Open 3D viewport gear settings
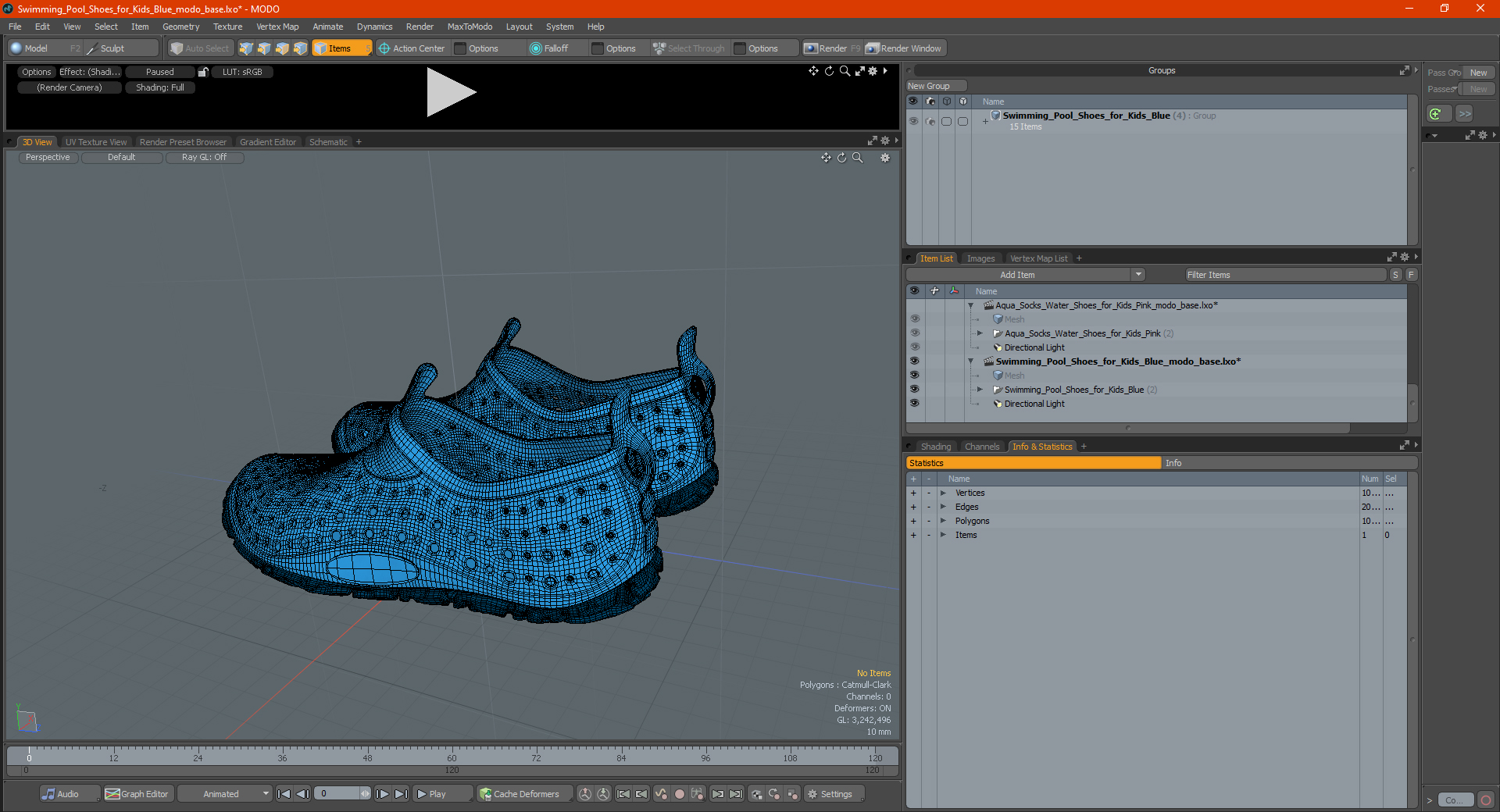Viewport: 1500px width, 812px height. coord(885,158)
